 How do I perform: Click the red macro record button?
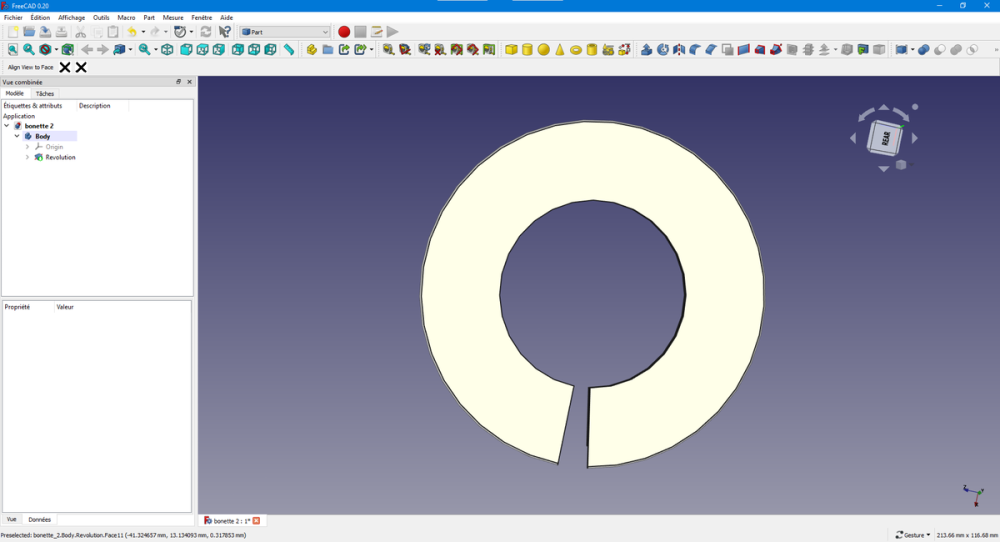[x=344, y=32]
